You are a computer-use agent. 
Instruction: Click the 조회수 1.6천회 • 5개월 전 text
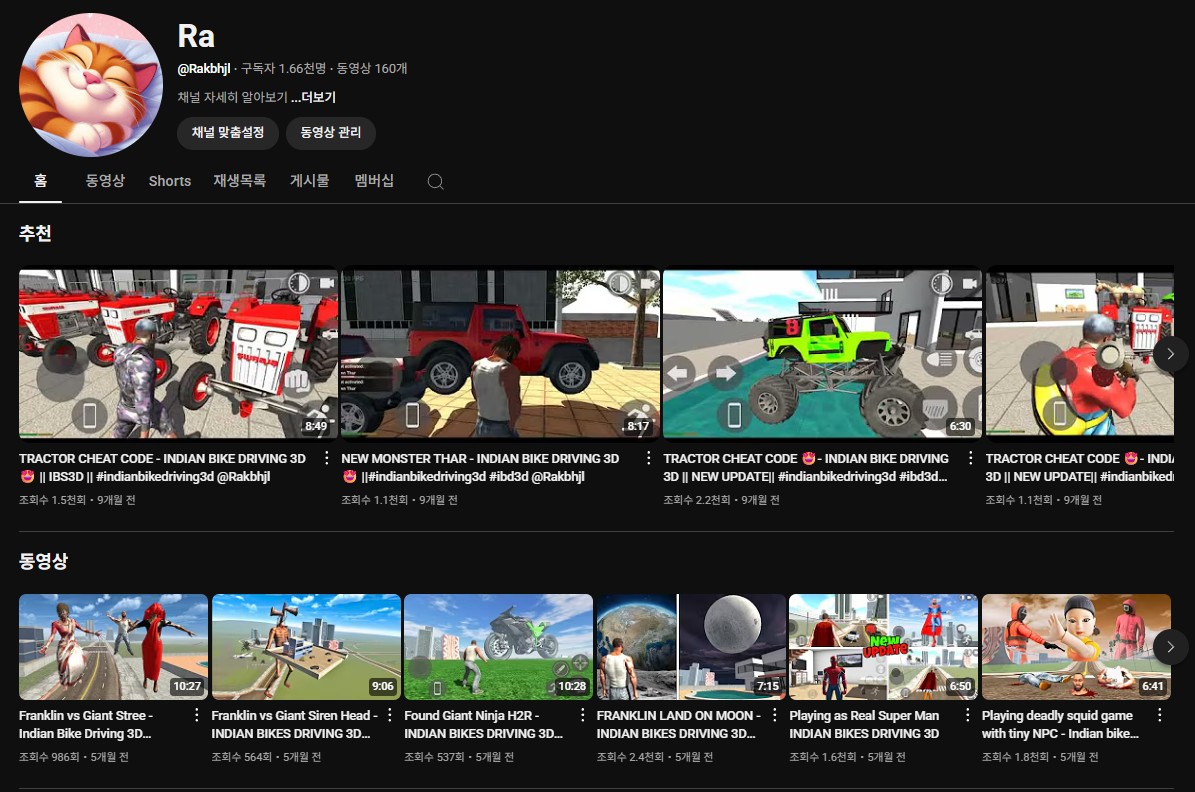[x=847, y=757]
